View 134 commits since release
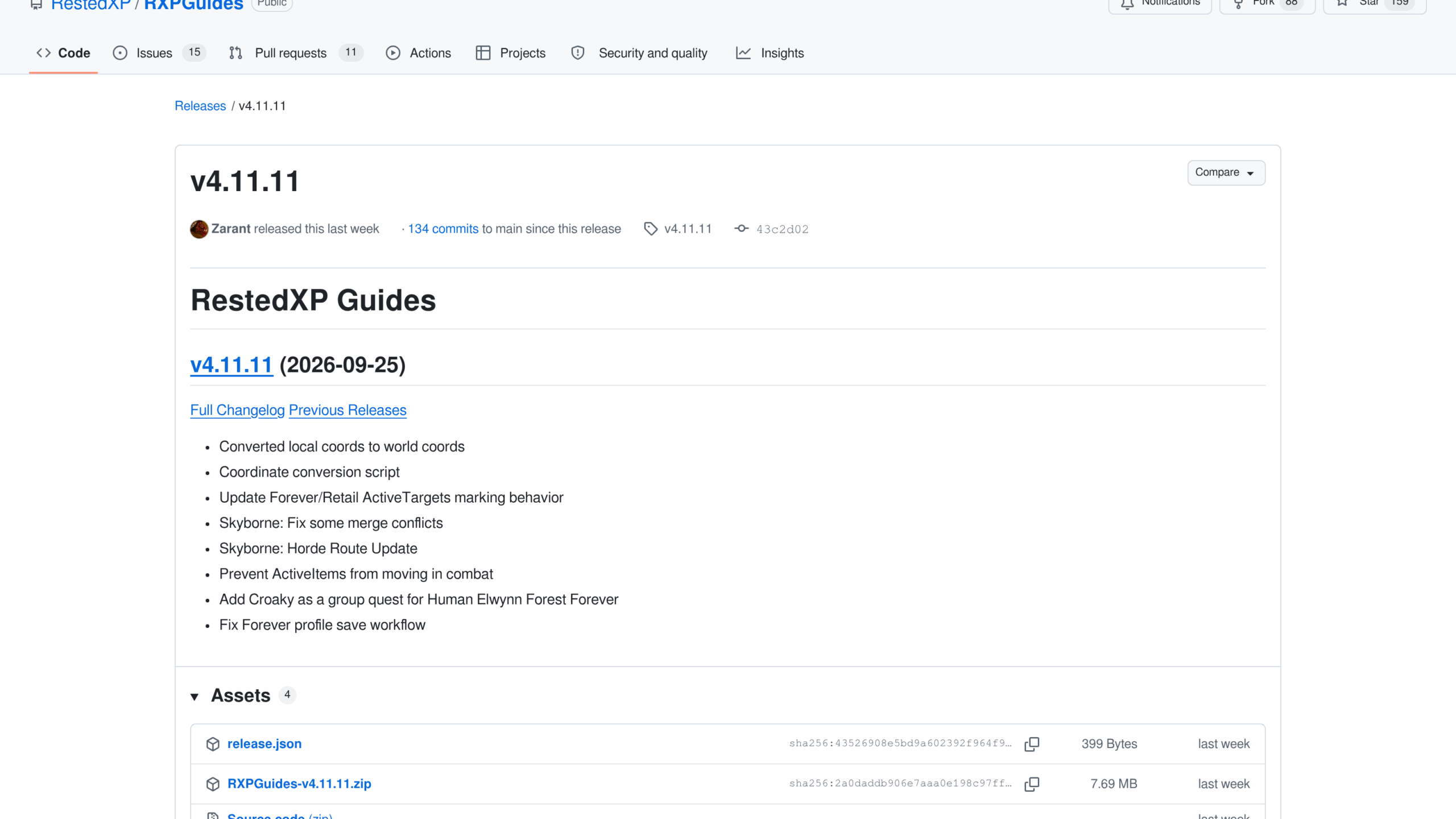The image size is (1456, 819). [443, 229]
